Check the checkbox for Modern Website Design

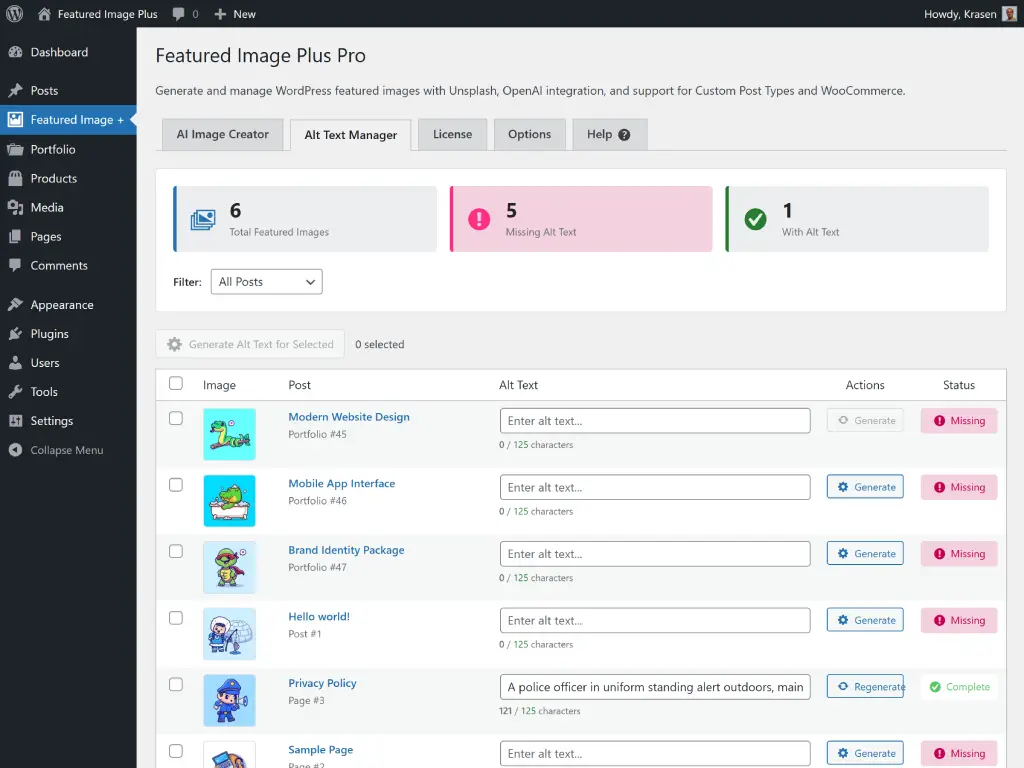click(x=176, y=418)
